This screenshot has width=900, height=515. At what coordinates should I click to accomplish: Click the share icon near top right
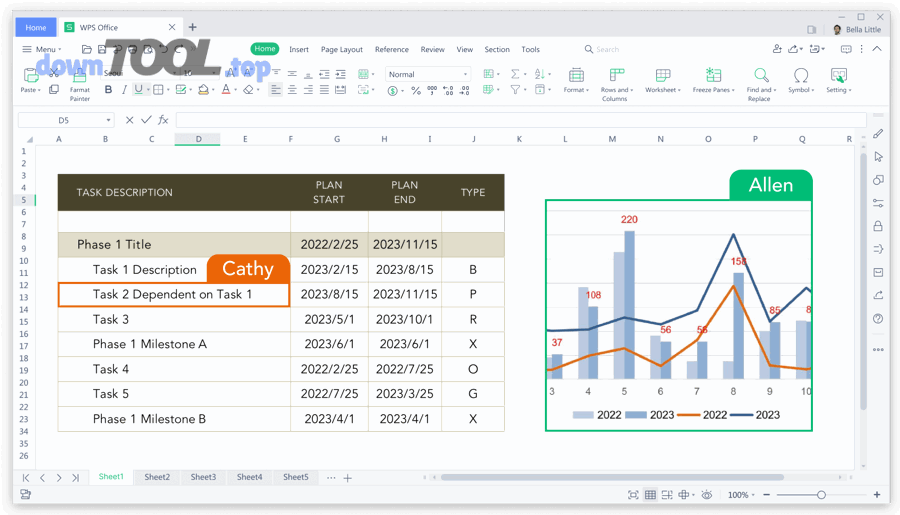click(793, 49)
